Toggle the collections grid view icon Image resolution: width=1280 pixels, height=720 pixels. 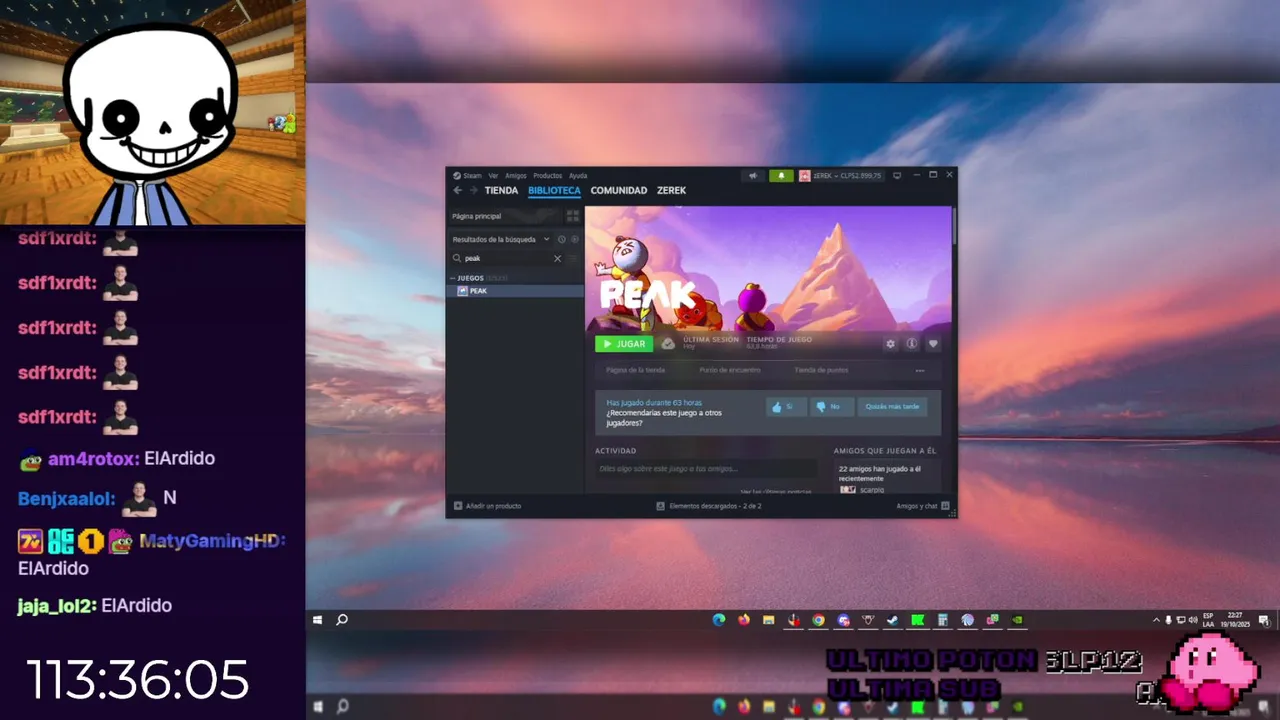pos(573,216)
